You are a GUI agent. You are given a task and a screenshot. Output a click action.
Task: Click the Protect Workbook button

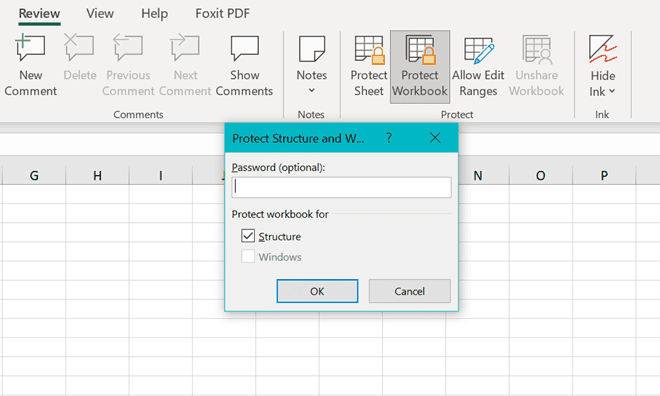pos(420,66)
